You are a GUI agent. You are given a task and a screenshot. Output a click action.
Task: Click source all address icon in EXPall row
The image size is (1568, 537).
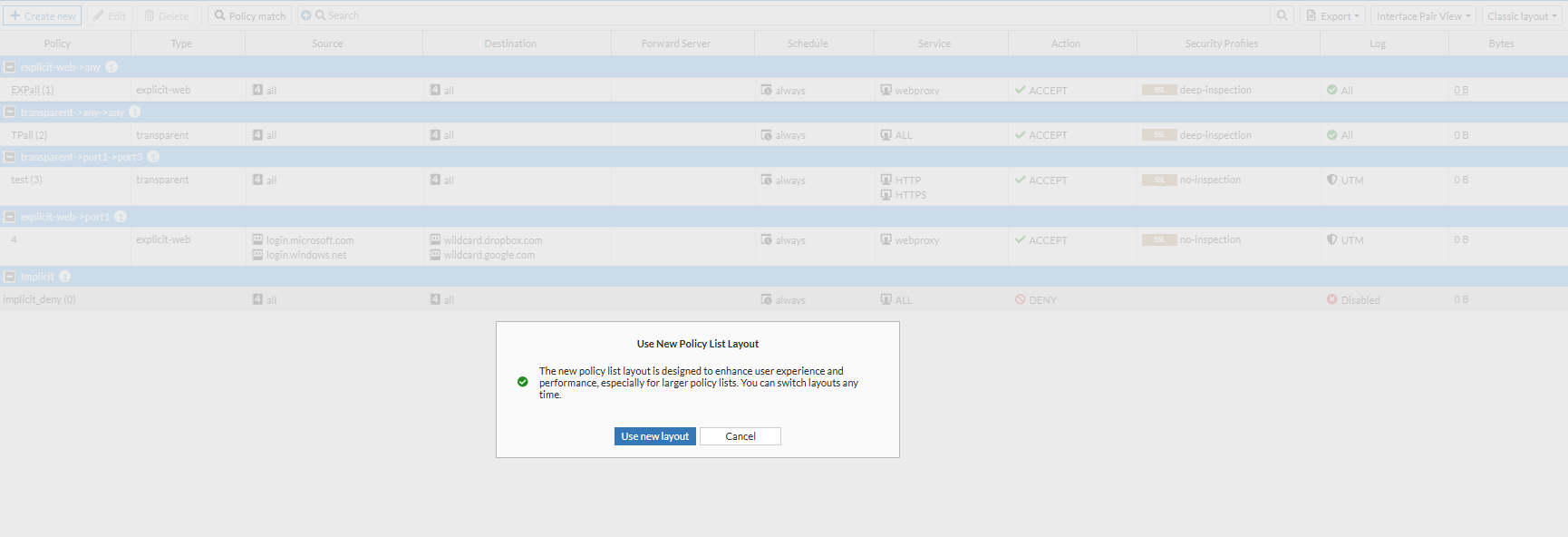[x=257, y=90]
